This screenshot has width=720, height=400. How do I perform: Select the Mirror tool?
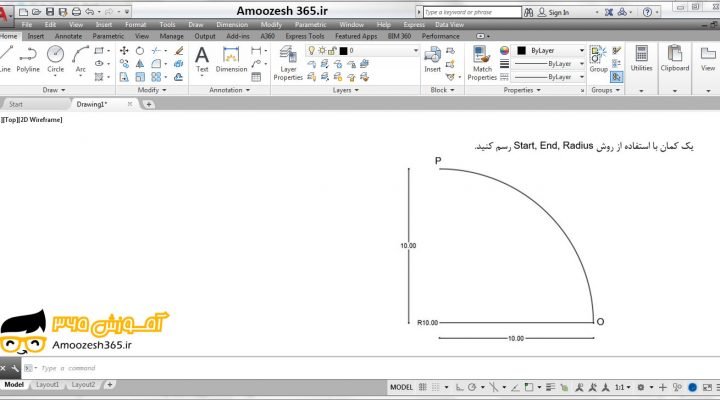(140, 64)
